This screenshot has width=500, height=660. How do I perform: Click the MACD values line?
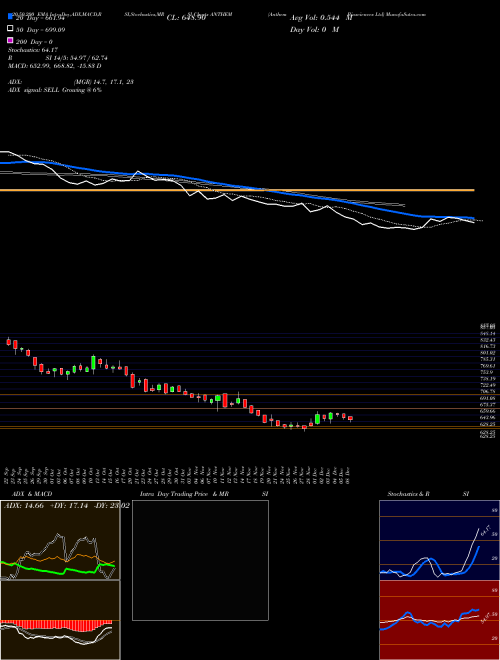[55, 66]
